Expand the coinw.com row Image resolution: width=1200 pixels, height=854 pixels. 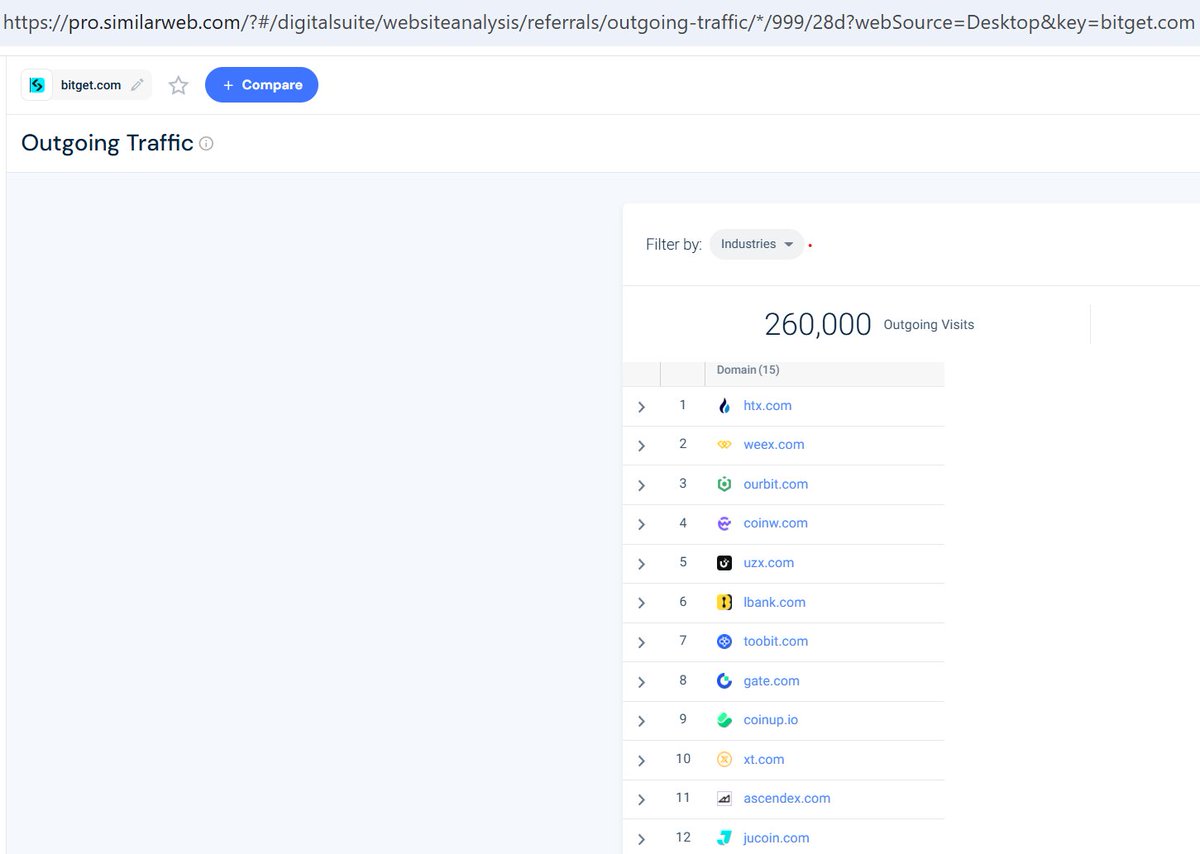(x=641, y=524)
